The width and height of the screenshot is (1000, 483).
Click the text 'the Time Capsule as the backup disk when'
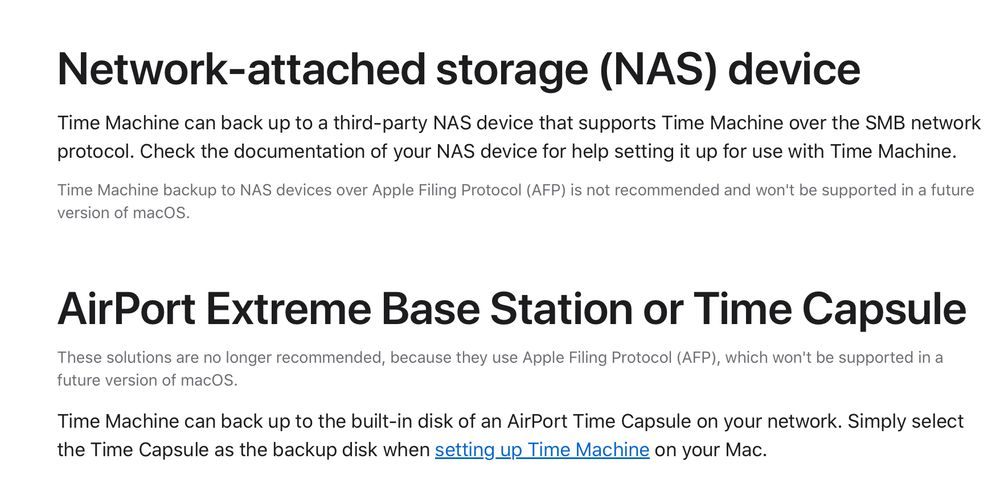click(x=244, y=450)
